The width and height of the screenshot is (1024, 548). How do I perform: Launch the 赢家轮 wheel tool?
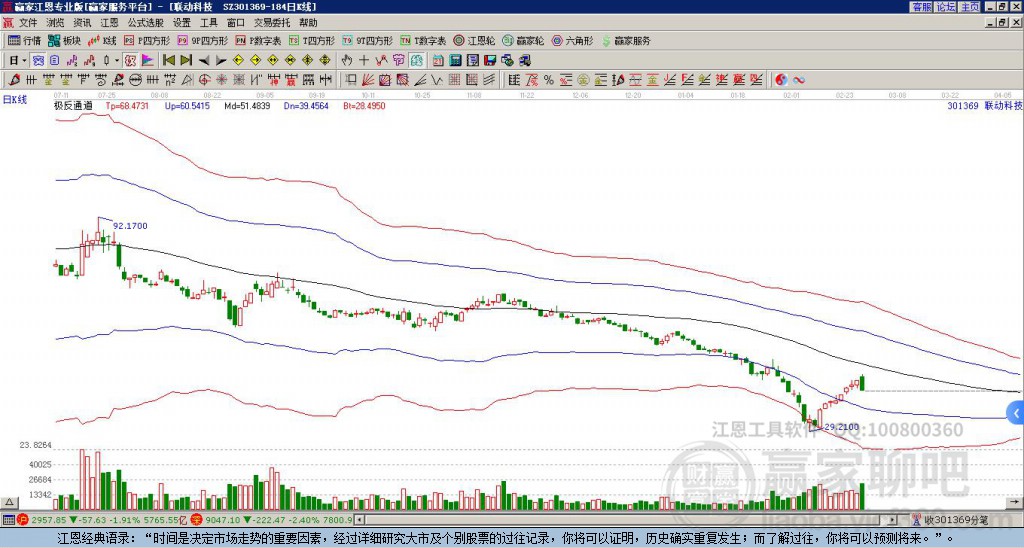click(x=523, y=40)
